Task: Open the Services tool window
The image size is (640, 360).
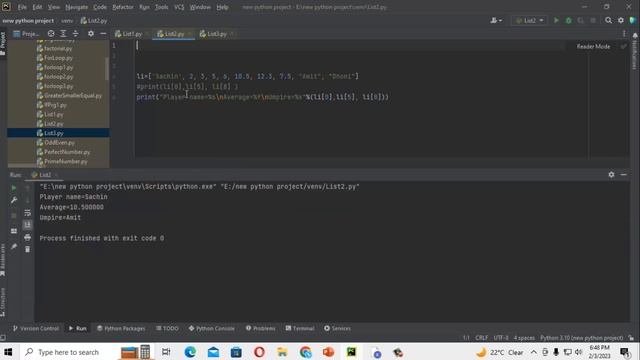Action: (x=337, y=328)
